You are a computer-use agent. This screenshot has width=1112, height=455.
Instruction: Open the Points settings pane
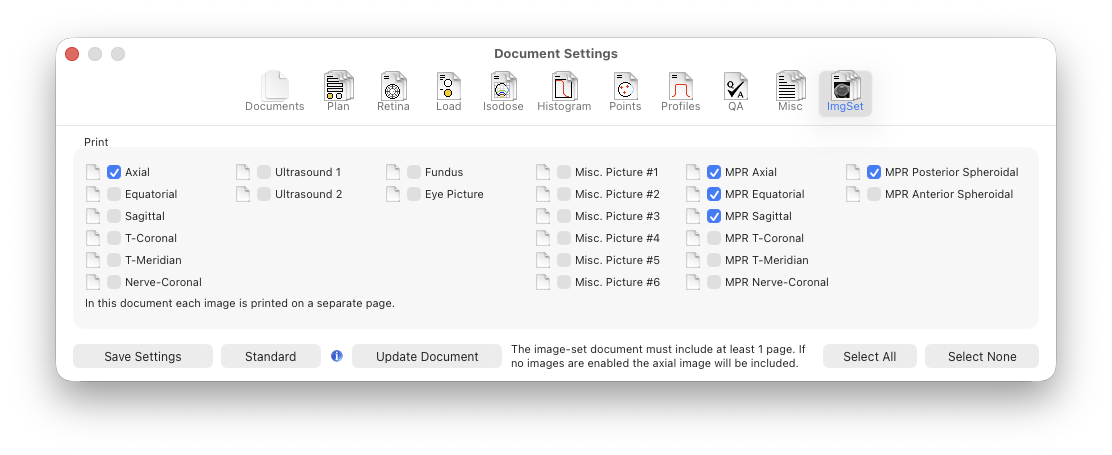point(625,92)
